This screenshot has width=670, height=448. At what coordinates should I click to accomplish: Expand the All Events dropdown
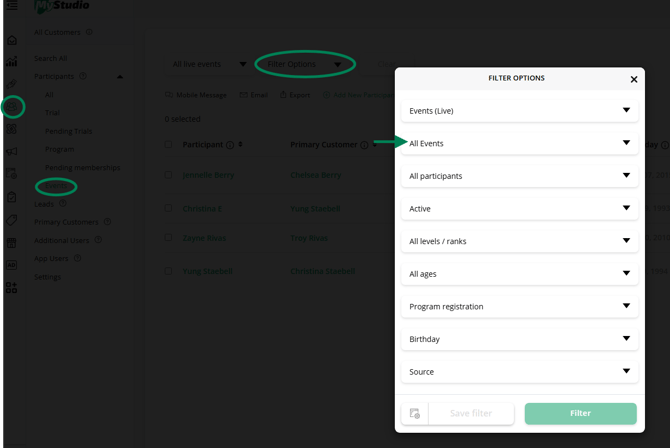coord(519,143)
